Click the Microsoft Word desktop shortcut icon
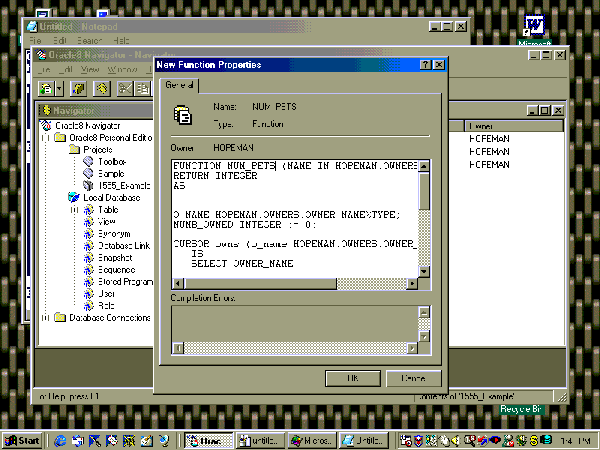 (x=534, y=25)
